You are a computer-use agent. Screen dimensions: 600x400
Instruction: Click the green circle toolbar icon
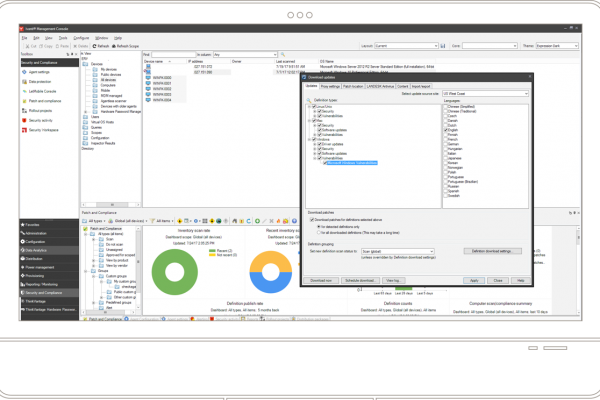(x=257, y=221)
